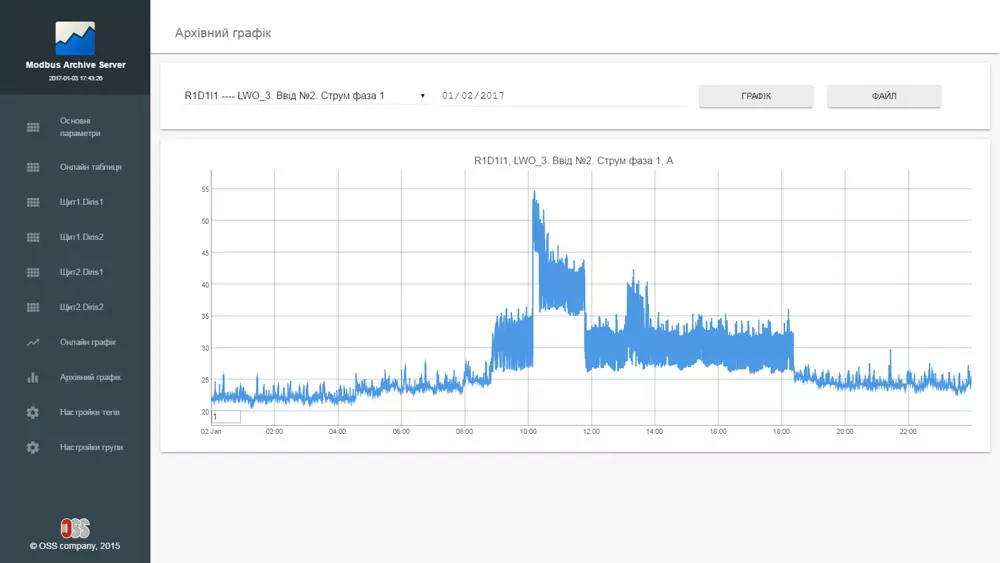Click the ГРАФІК button

pos(756,96)
